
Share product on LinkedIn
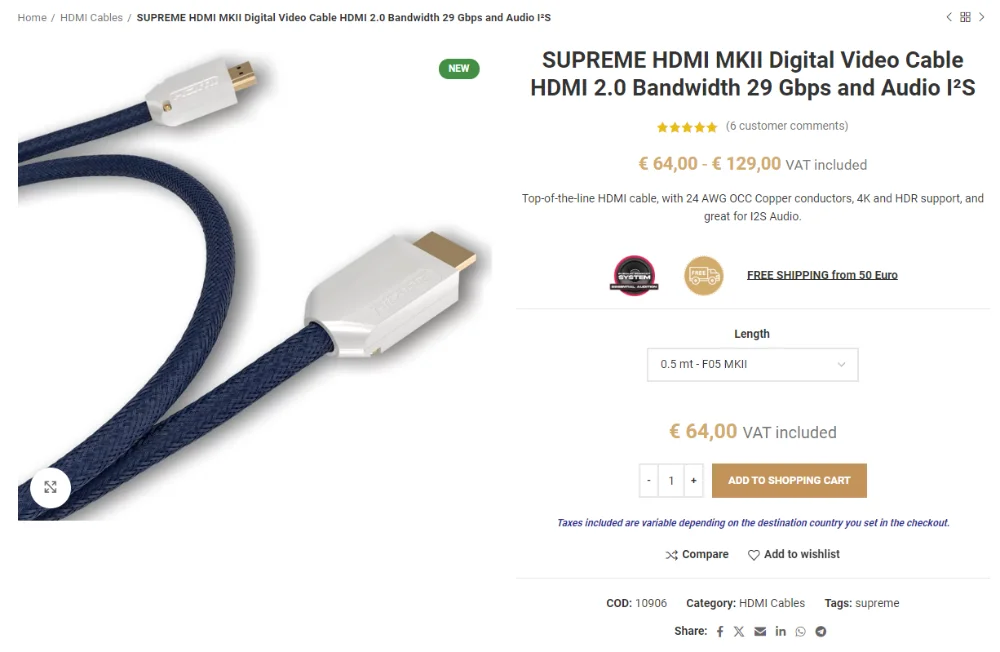780,632
